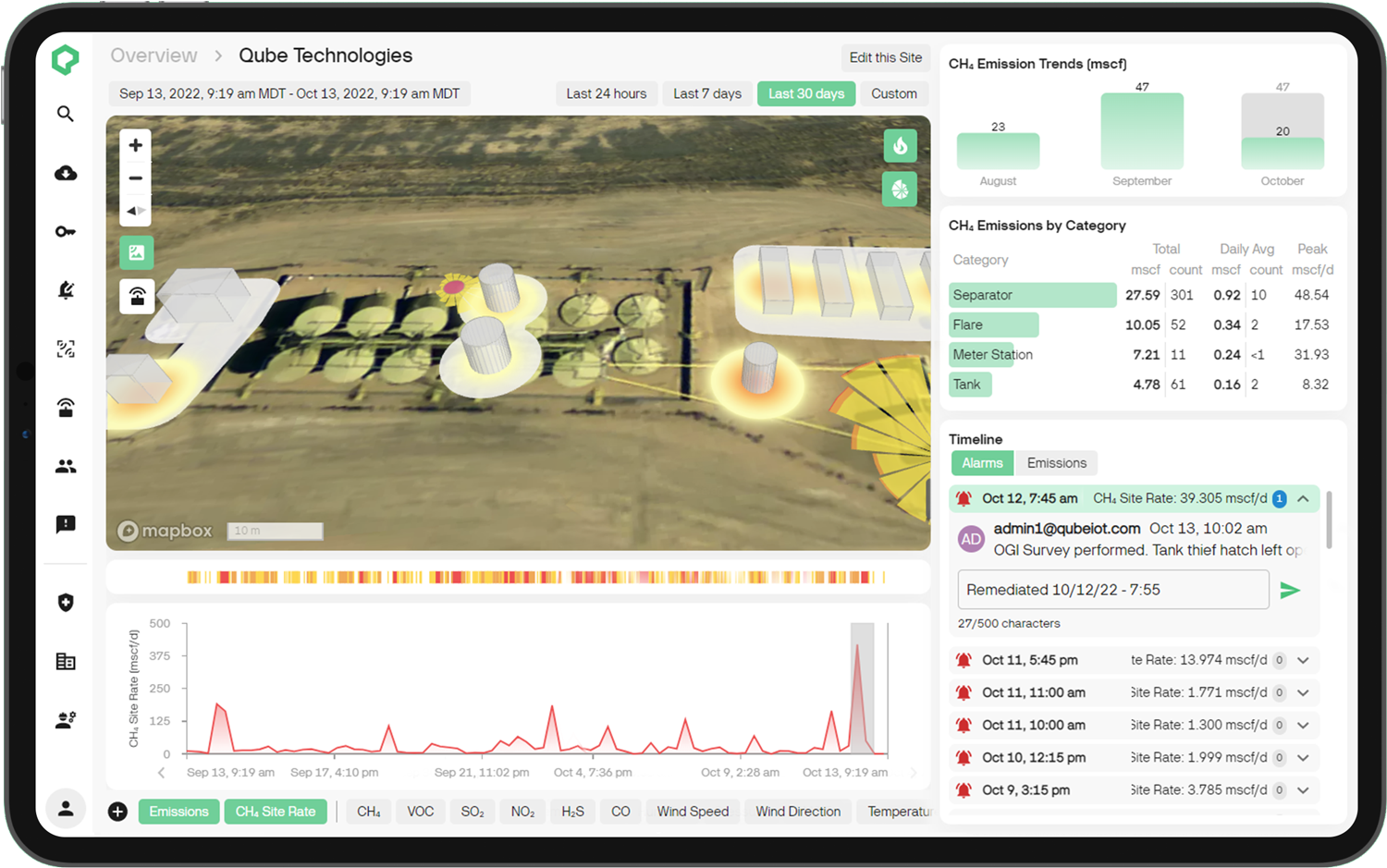
Task: Click the Edit this Site button
Action: 885,57
